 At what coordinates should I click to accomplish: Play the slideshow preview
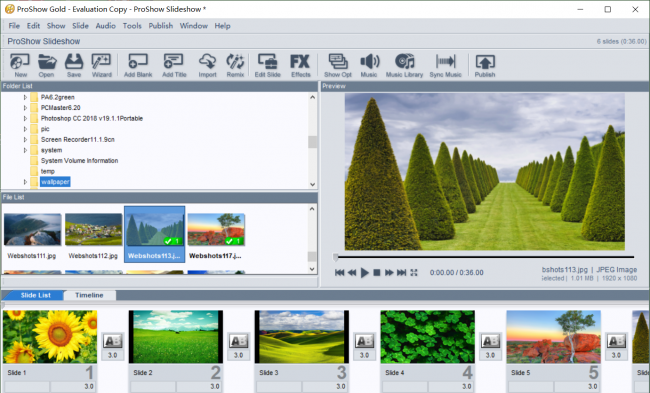364,272
